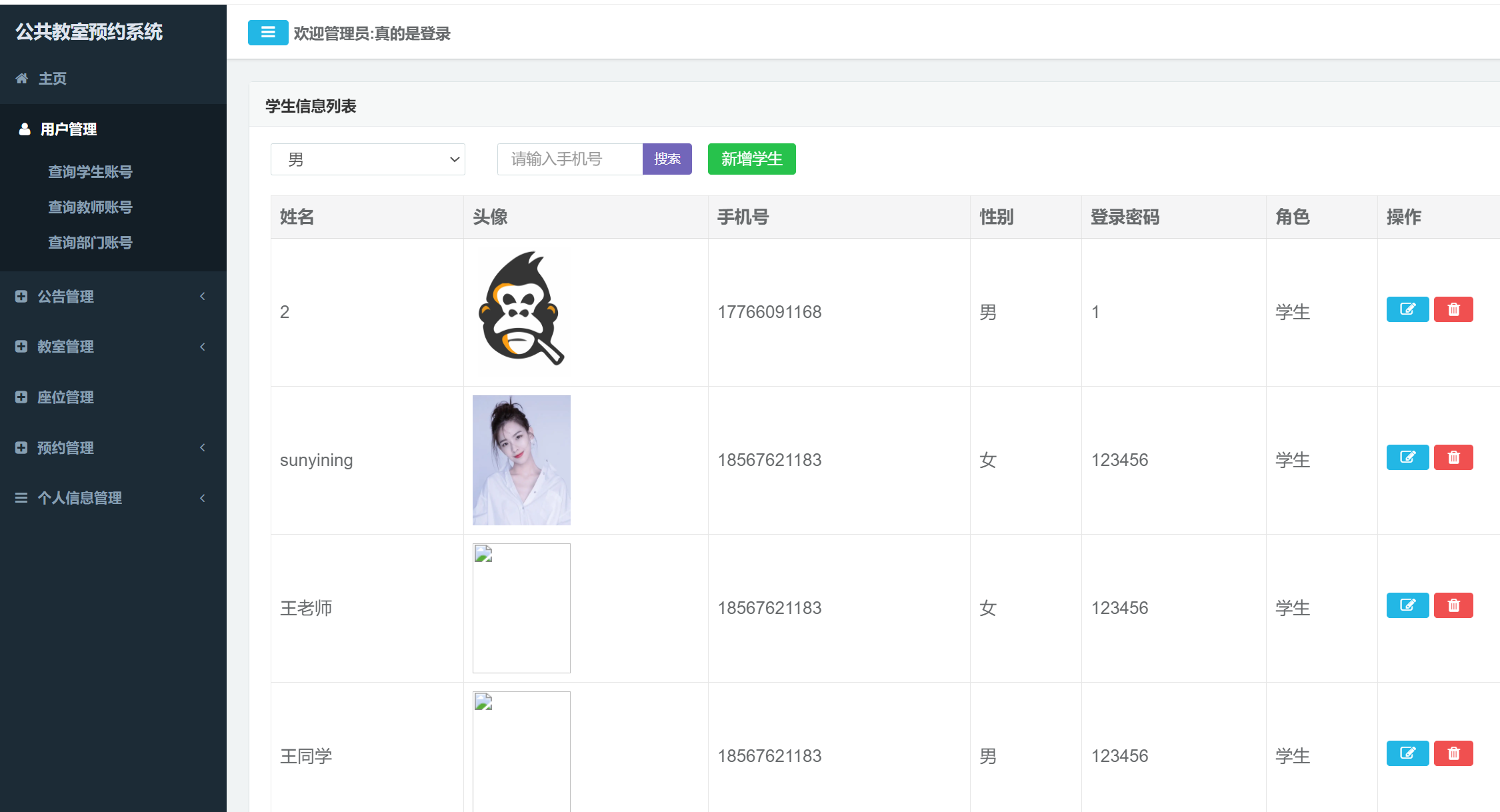The height and width of the screenshot is (812, 1500).
Task: Focus the phone number search field
Action: coord(569,159)
